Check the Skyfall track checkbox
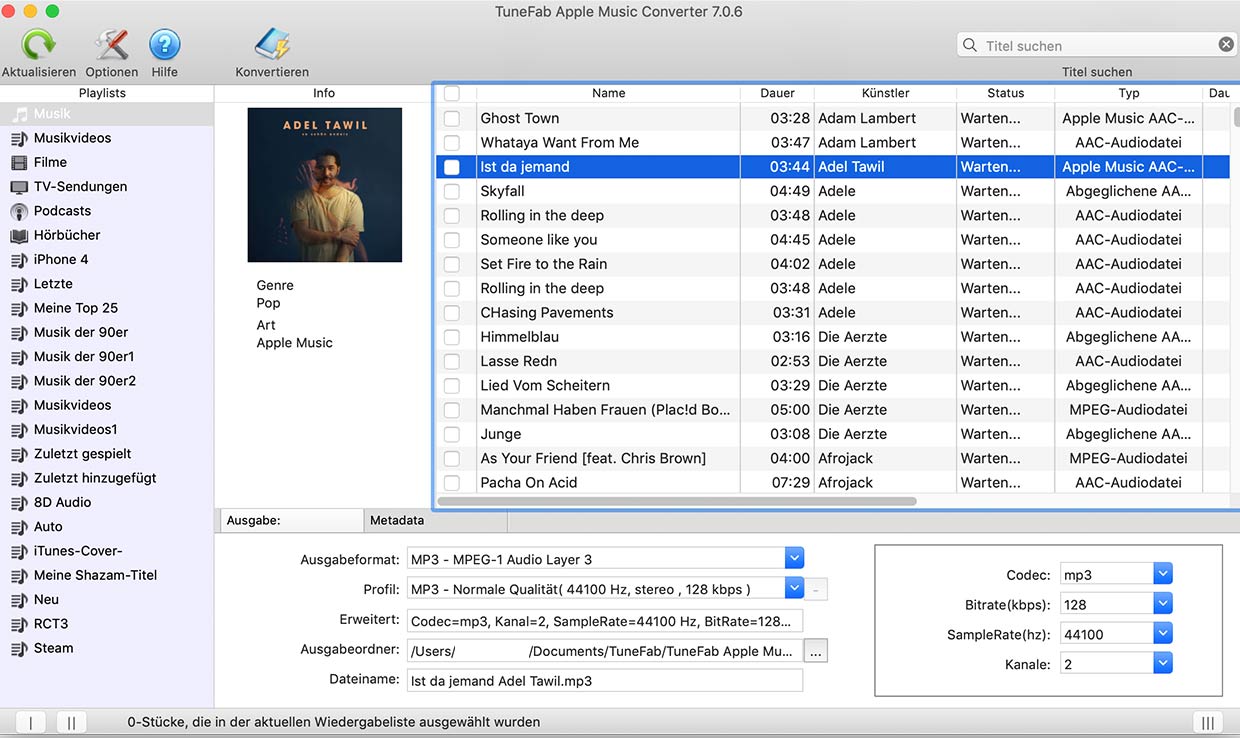Image resolution: width=1240 pixels, height=738 pixels. click(x=452, y=191)
